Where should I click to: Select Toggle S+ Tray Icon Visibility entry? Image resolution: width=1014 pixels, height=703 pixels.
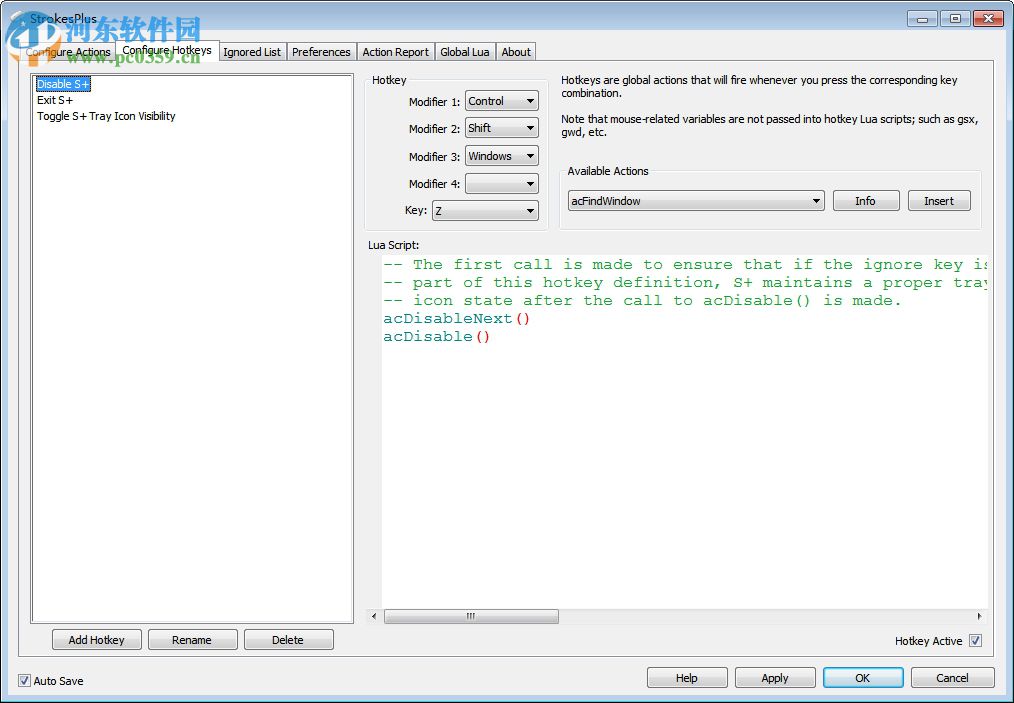click(106, 116)
